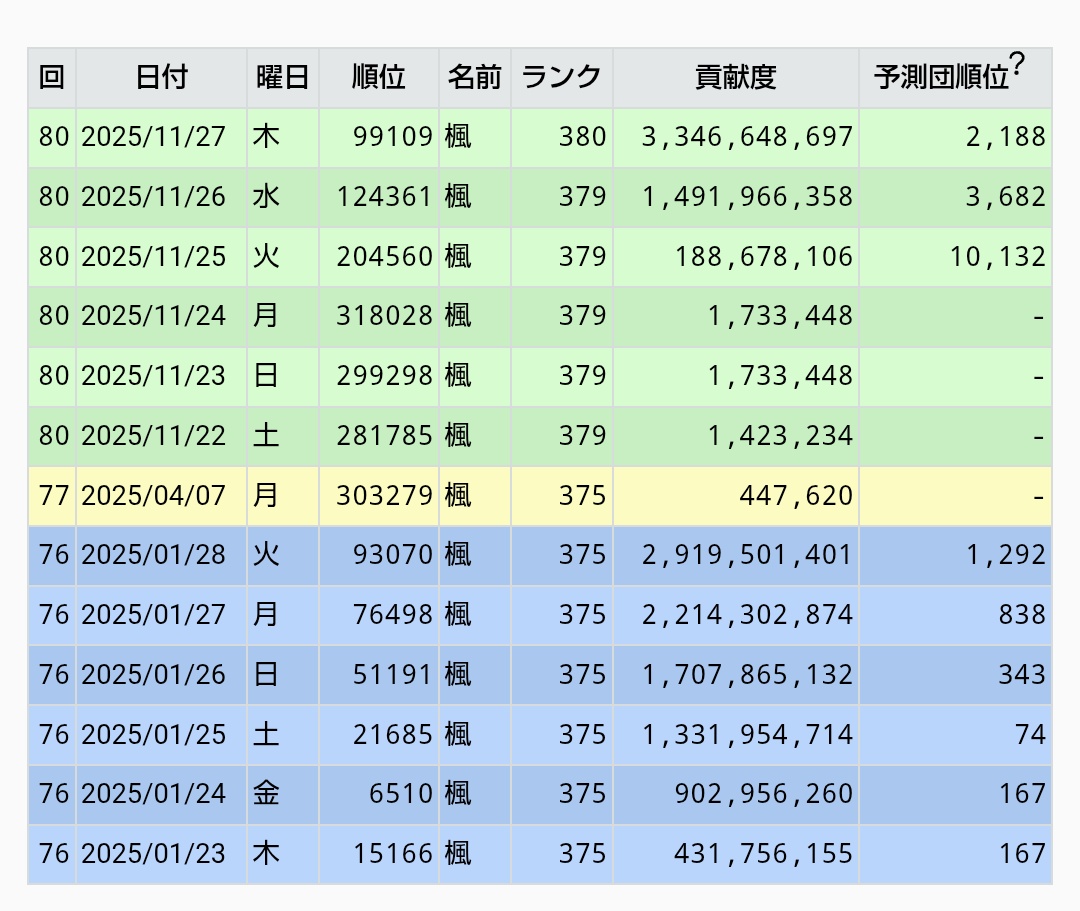The image size is (1080, 911).
Task: Click the 曜日 column header
Action: tap(282, 77)
